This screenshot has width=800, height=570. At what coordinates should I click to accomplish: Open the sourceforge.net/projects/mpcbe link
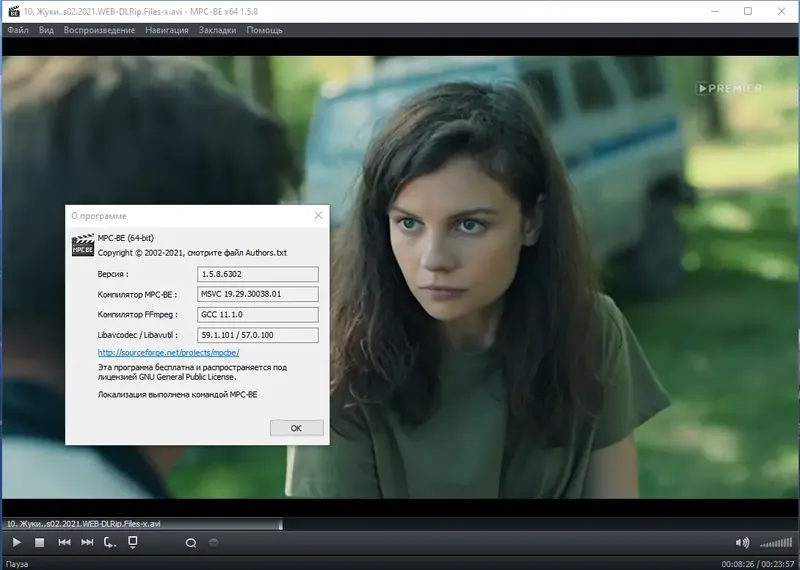point(168,353)
